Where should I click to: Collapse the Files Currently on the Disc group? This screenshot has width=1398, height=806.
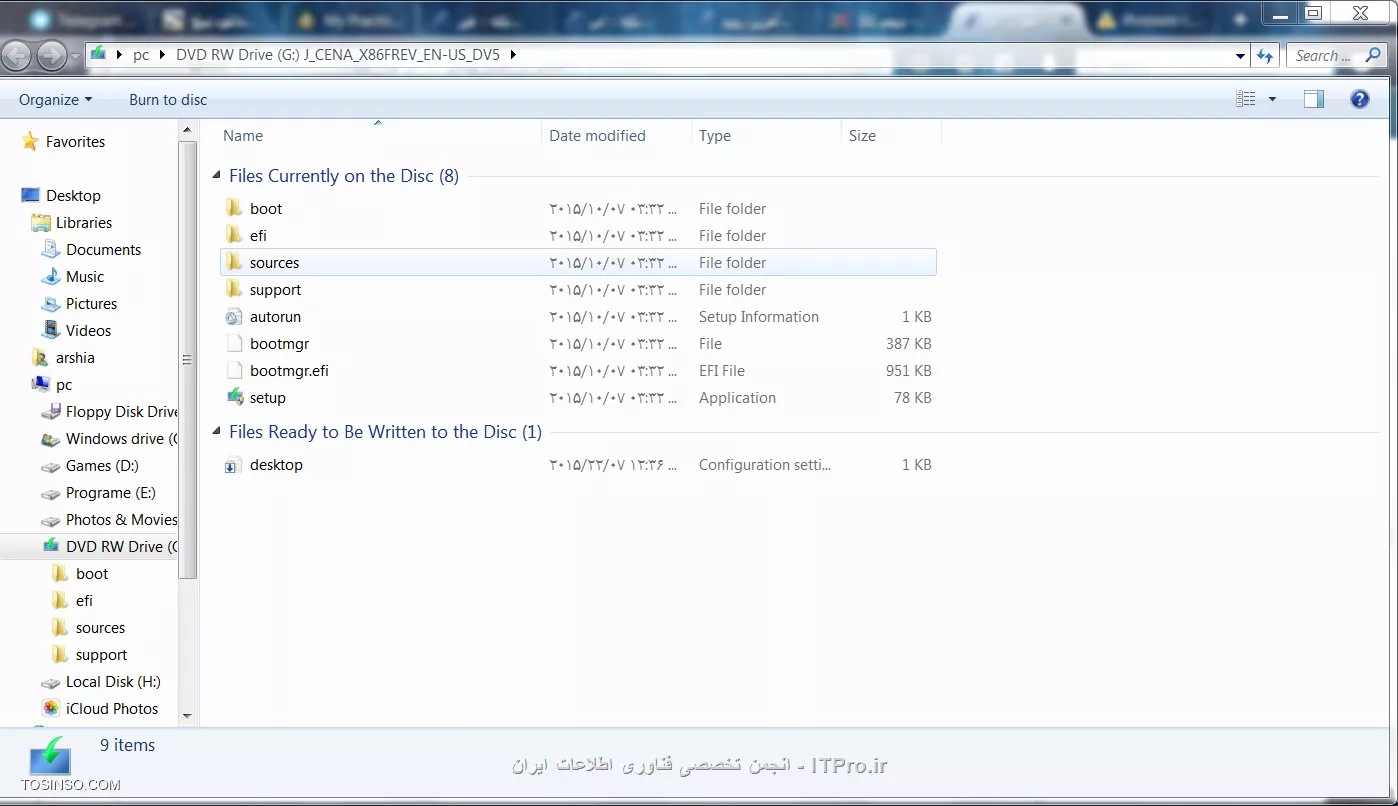(x=217, y=176)
